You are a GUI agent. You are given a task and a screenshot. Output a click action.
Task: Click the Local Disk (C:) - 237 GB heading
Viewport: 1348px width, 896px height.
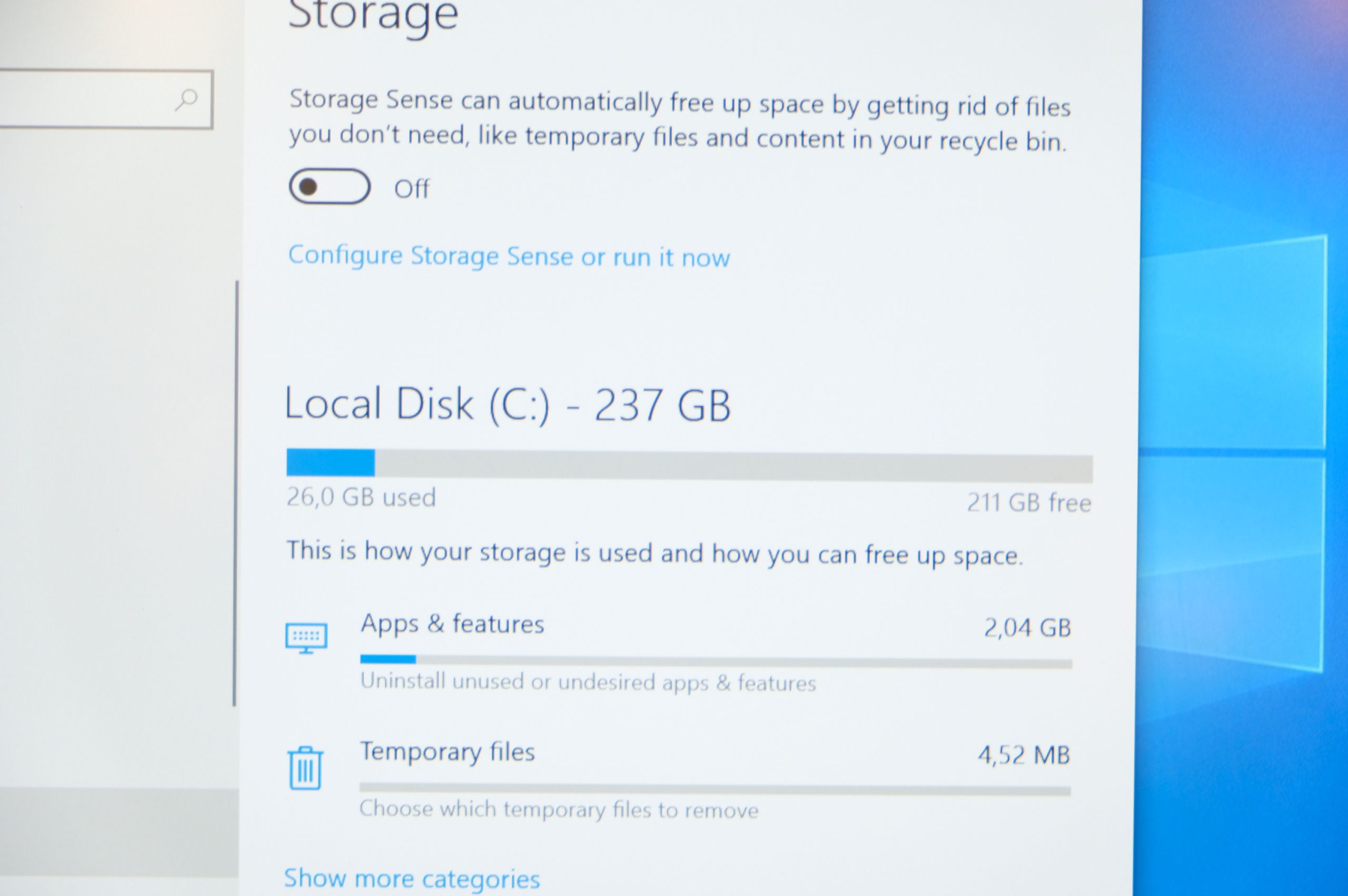pyautogui.click(x=508, y=405)
